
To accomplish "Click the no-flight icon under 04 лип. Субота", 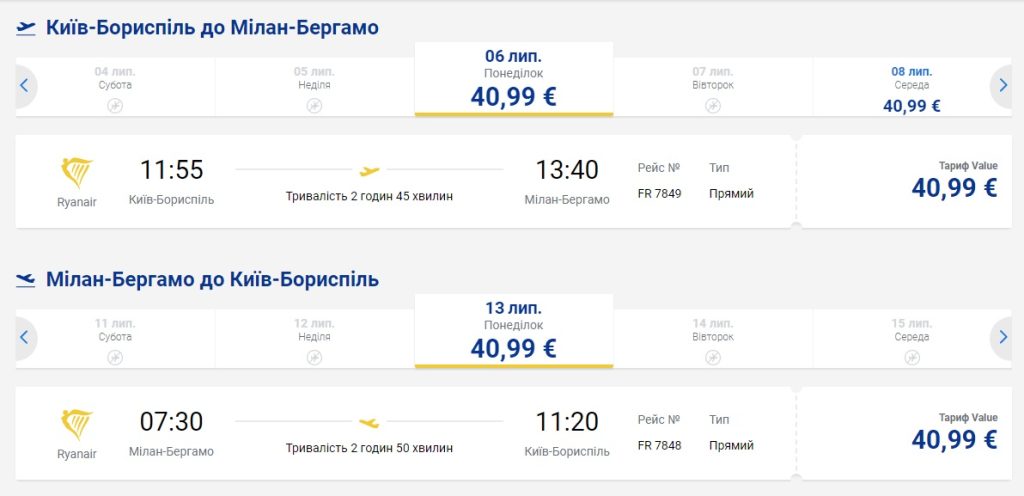I will 115,105.
